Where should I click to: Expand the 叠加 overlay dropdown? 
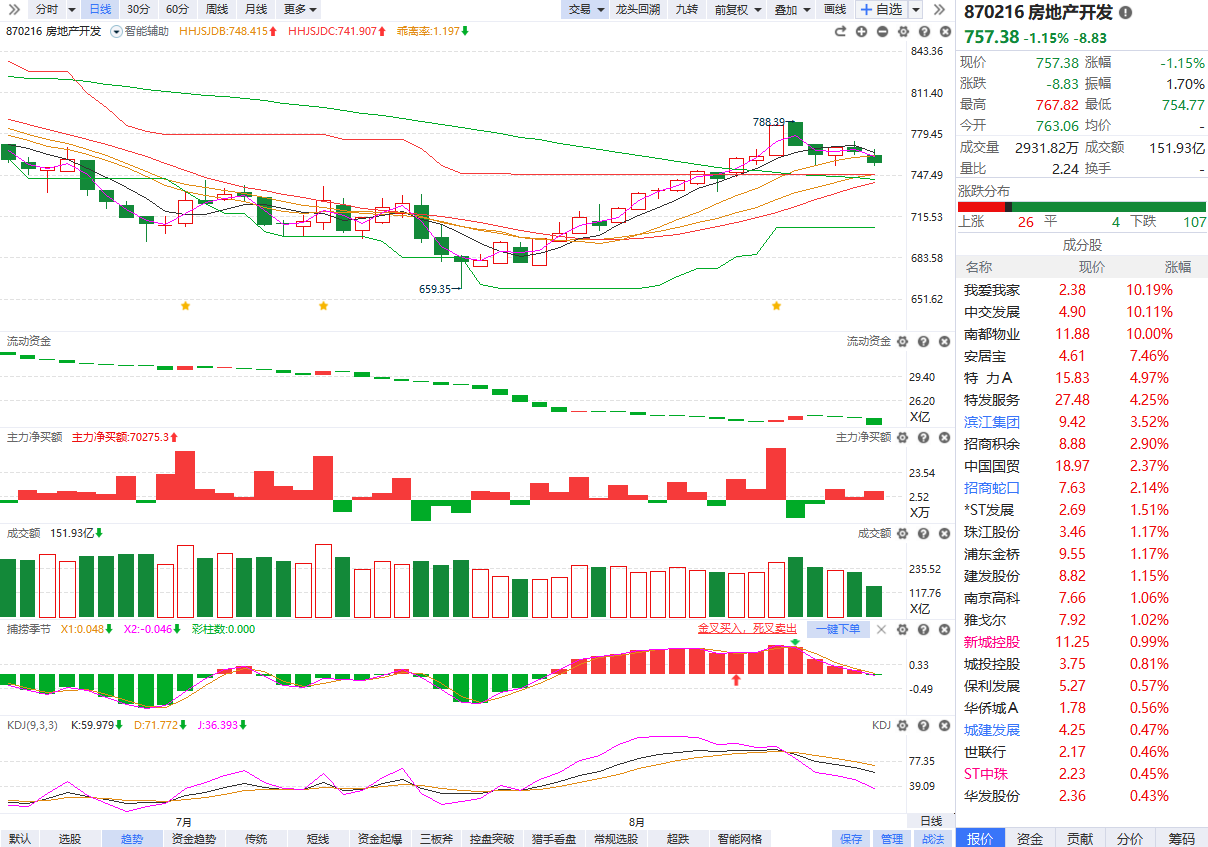click(x=791, y=9)
